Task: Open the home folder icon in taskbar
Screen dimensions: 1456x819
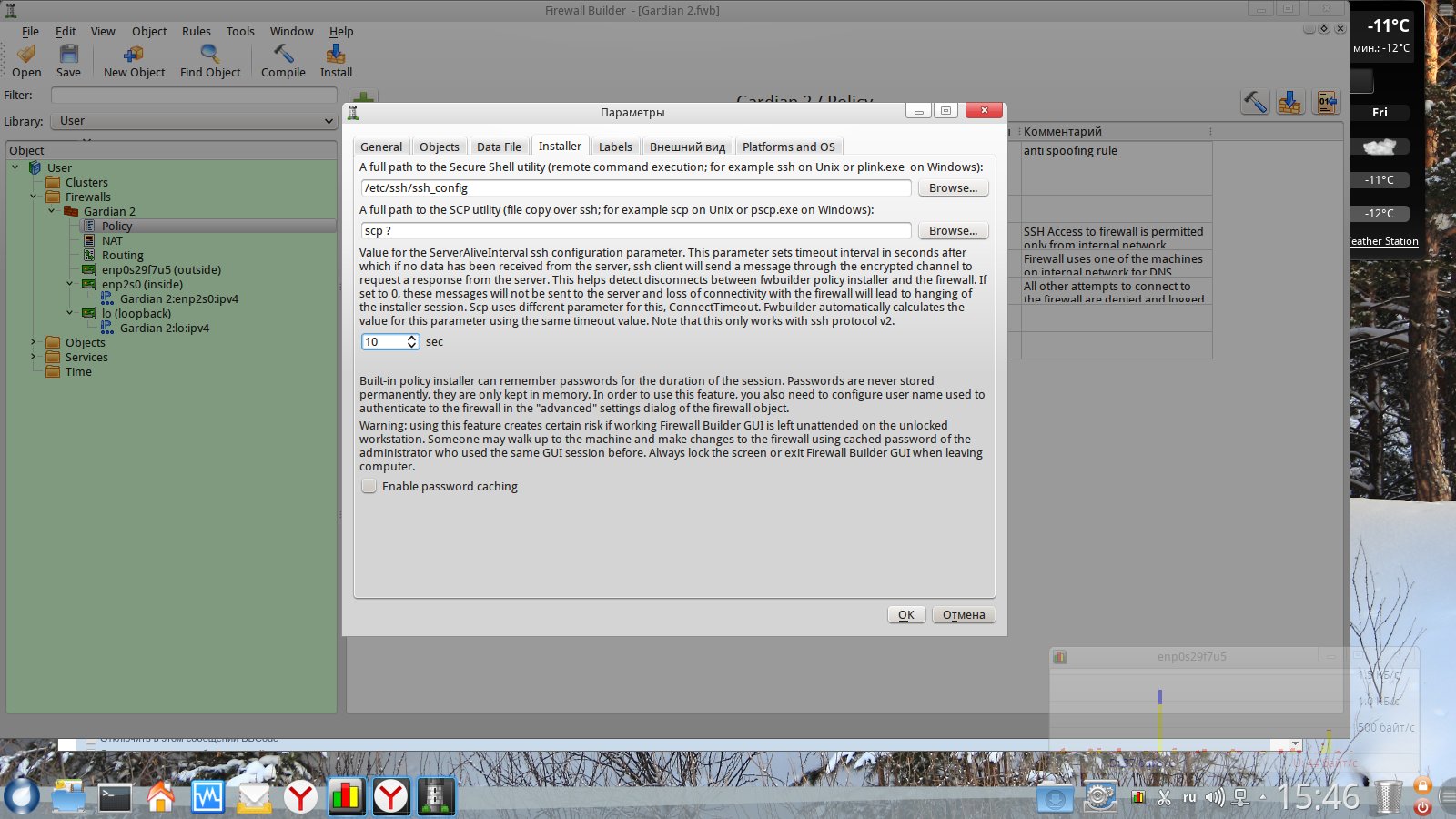Action: pyautogui.click(x=161, y=797)
